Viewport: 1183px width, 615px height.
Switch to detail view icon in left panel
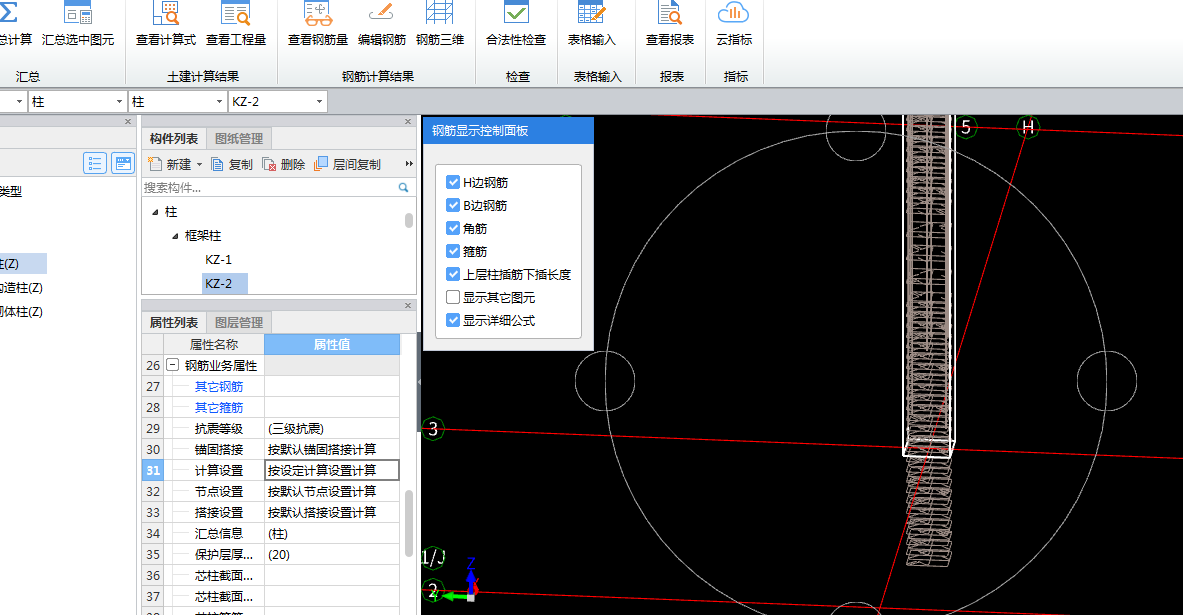122,163
